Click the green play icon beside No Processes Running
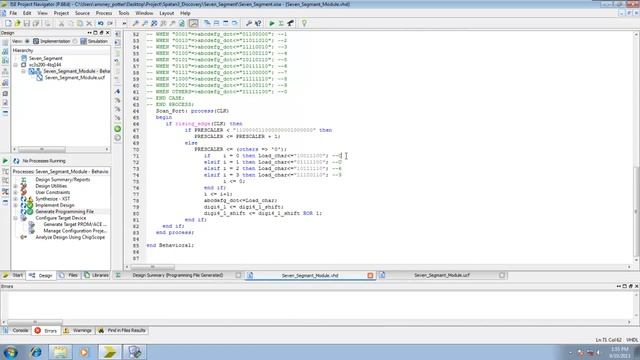The width and height of the screenshot is (640, 360). point(5,161)
